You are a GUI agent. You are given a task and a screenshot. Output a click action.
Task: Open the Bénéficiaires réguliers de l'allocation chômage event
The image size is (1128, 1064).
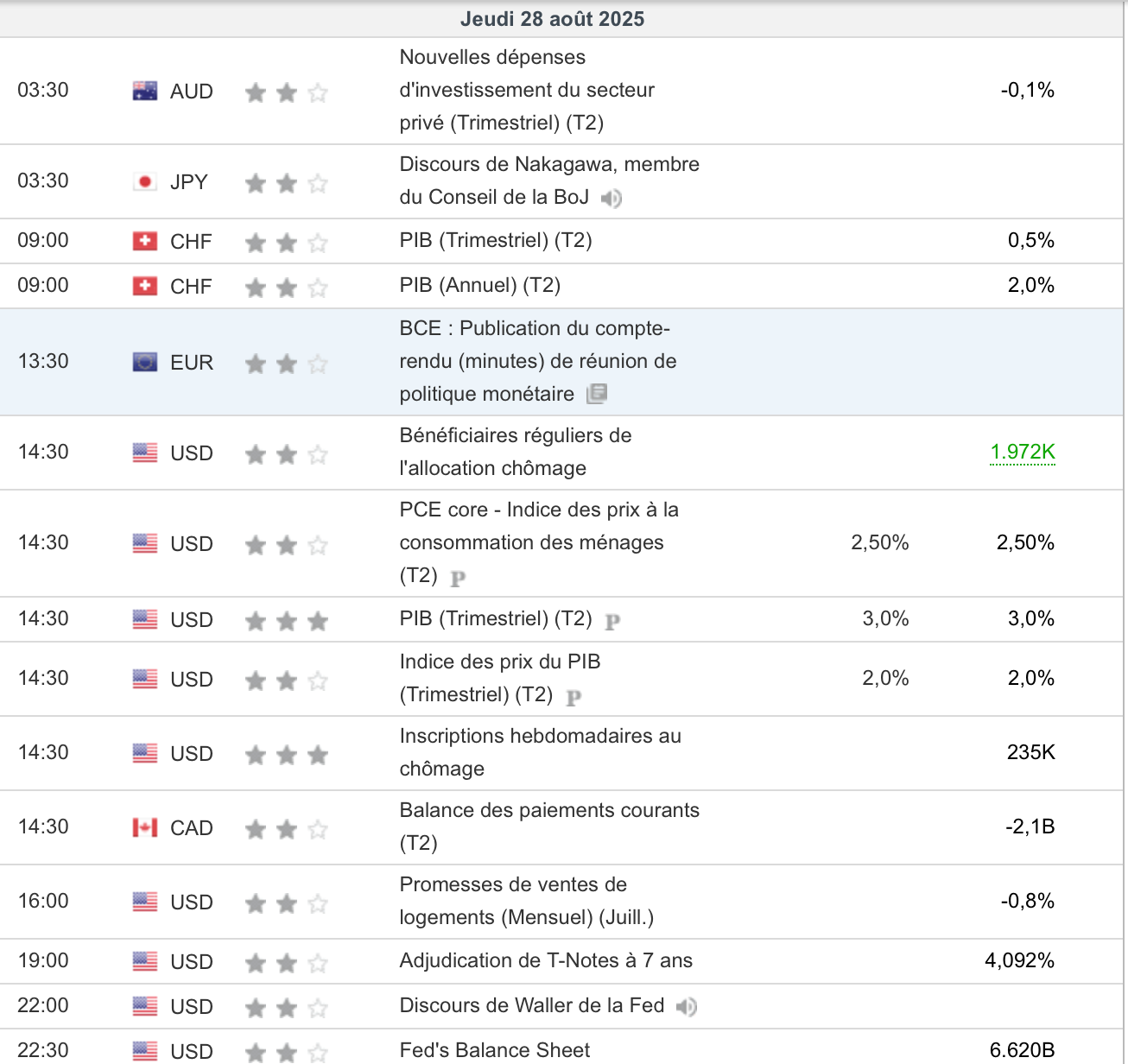click(x=516, y=452)
